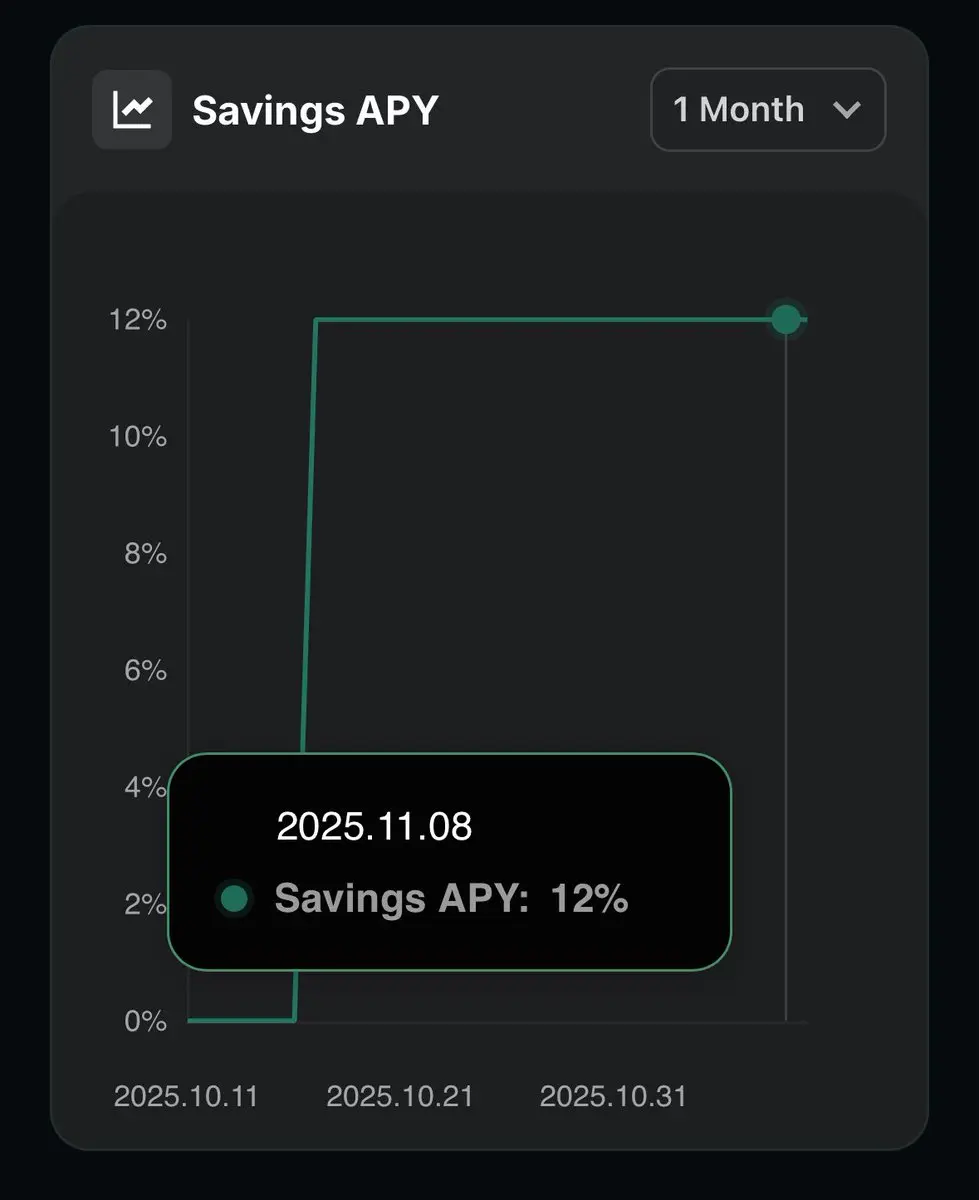Viewport: 979px width, 1200px height.
Task: Click the 2025.11.08 date in the tooltip
Action: 374,827
